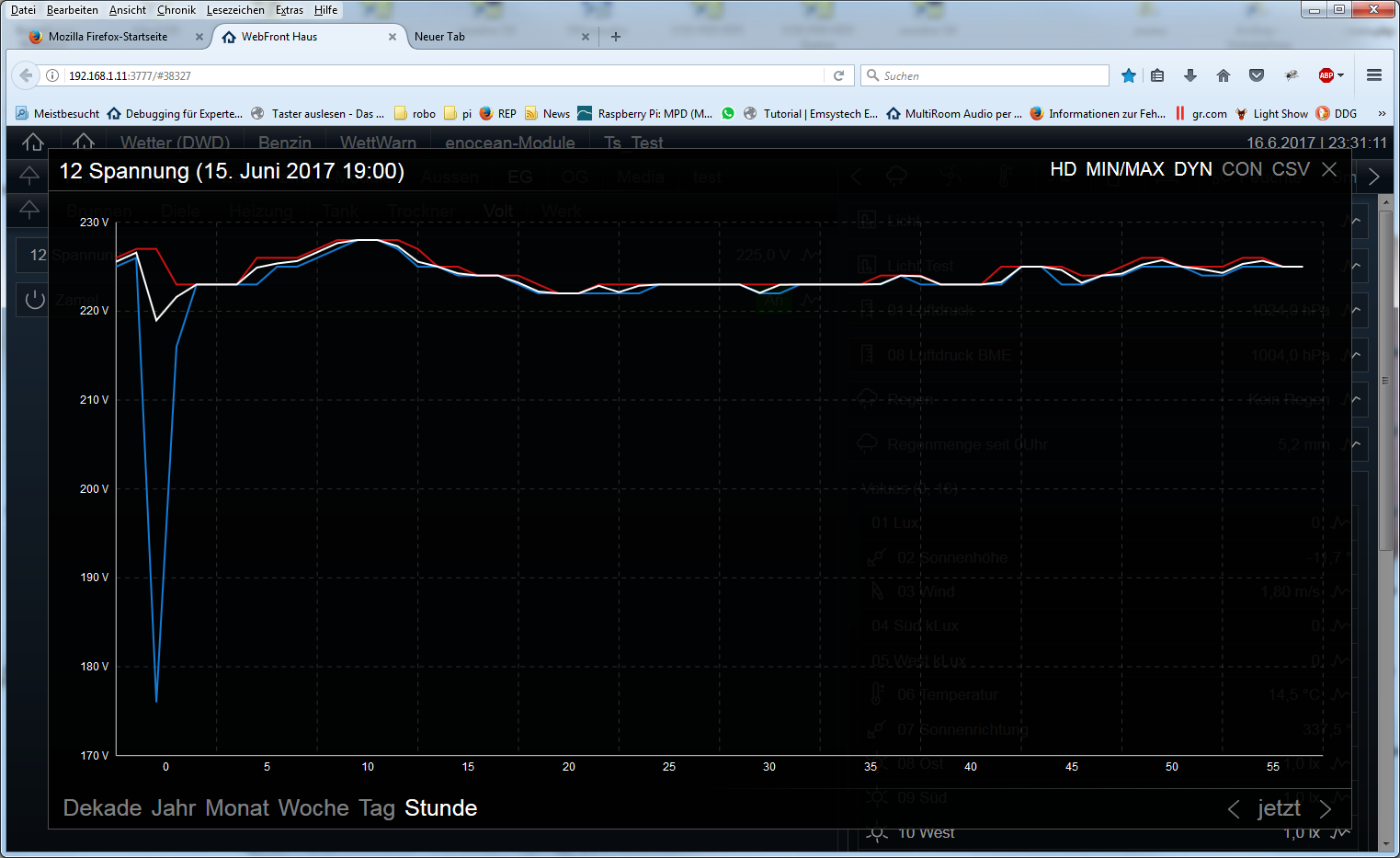This screenshot has height=858, width=1400.
Task: Open the Adblock Plus dropdown arrow
Action: 1341,75
